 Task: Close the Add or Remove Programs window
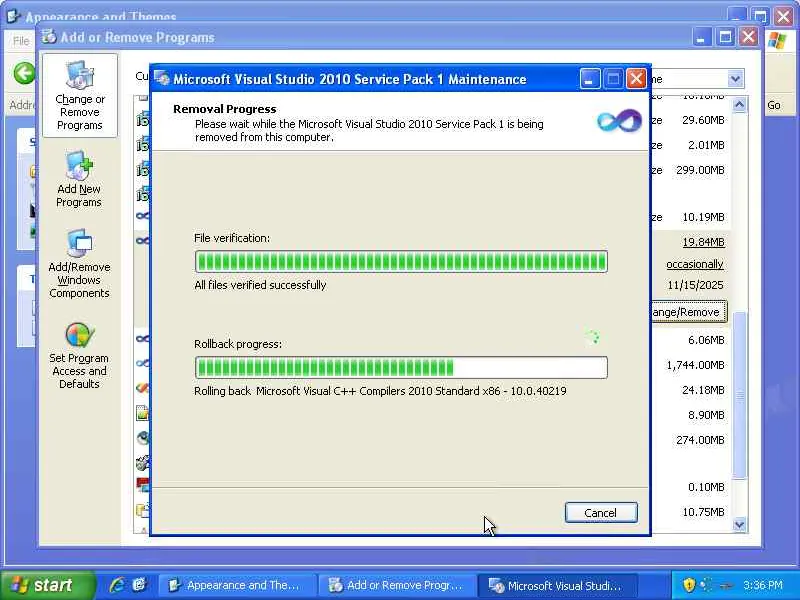pyautogui.click(x=748, y=37)
